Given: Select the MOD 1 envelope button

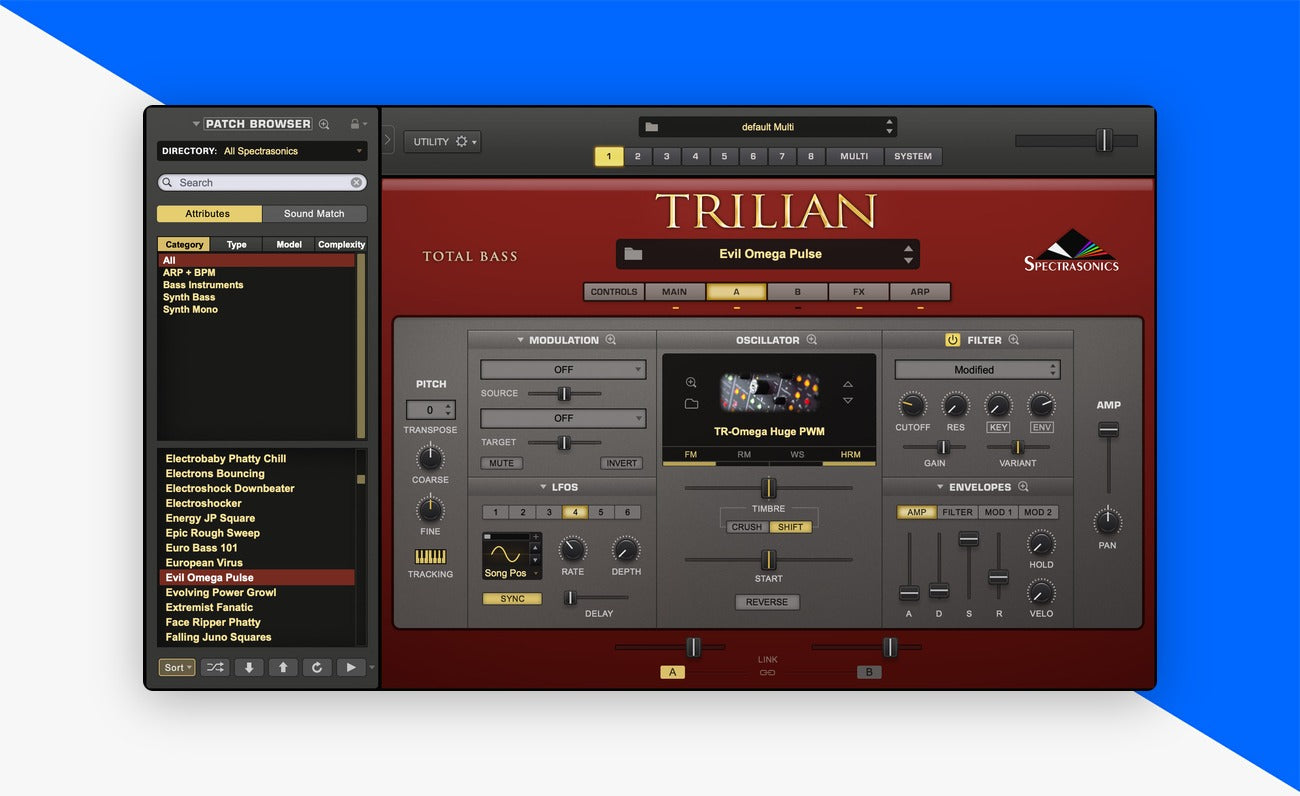Looking at the screenshot, I should coord(998,512).
